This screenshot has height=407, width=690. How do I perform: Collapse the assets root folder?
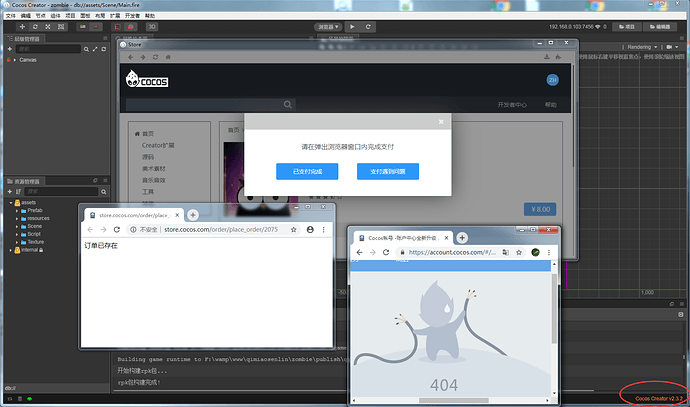(11, 203)
